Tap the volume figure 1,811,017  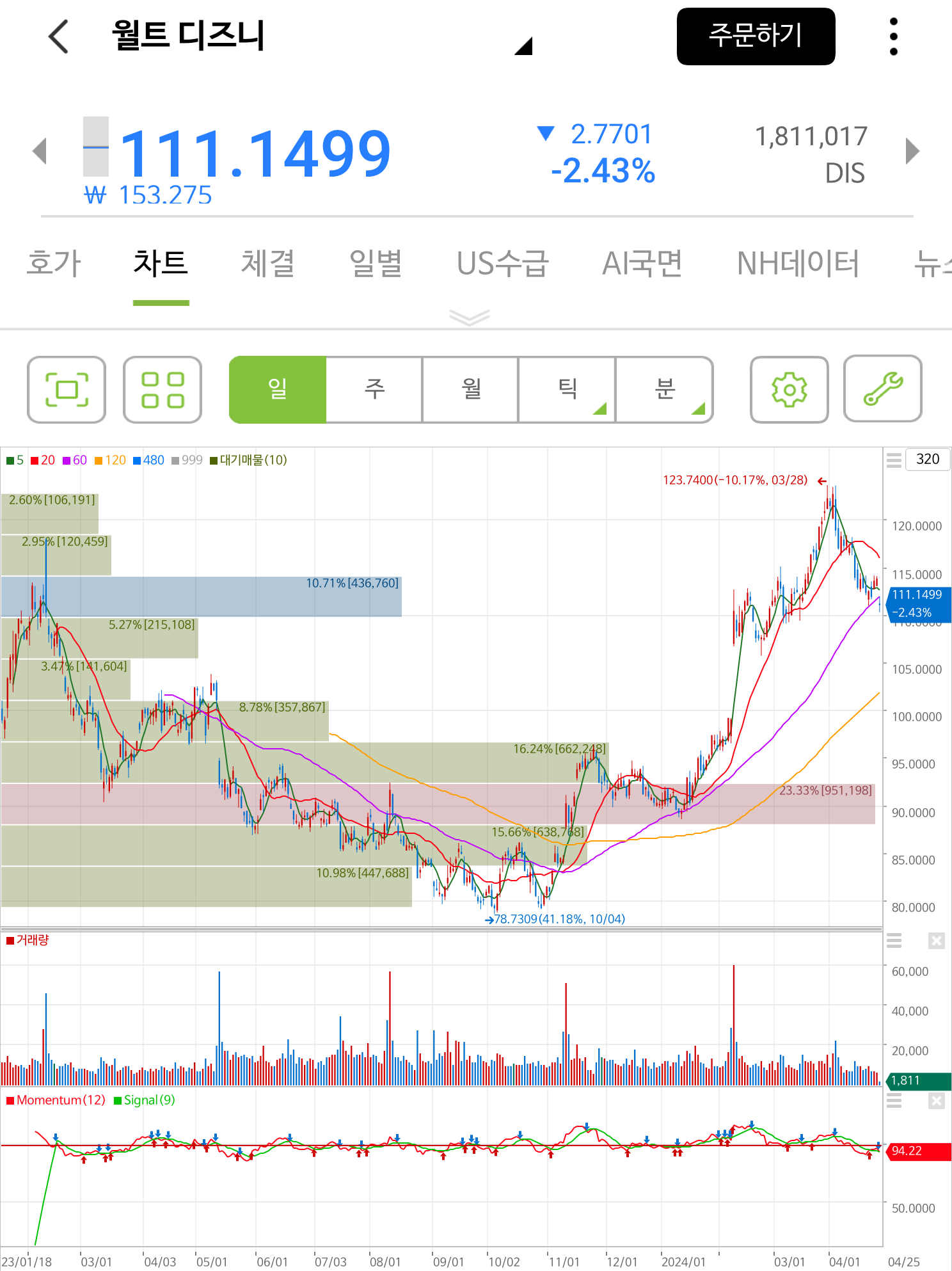(x=811, y=136)
